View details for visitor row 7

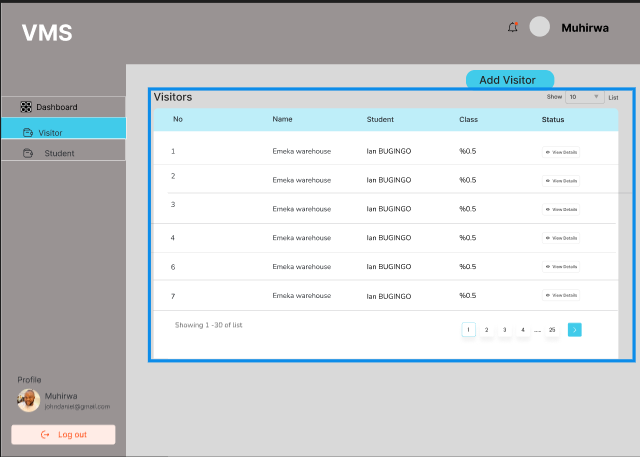(561, 296)
